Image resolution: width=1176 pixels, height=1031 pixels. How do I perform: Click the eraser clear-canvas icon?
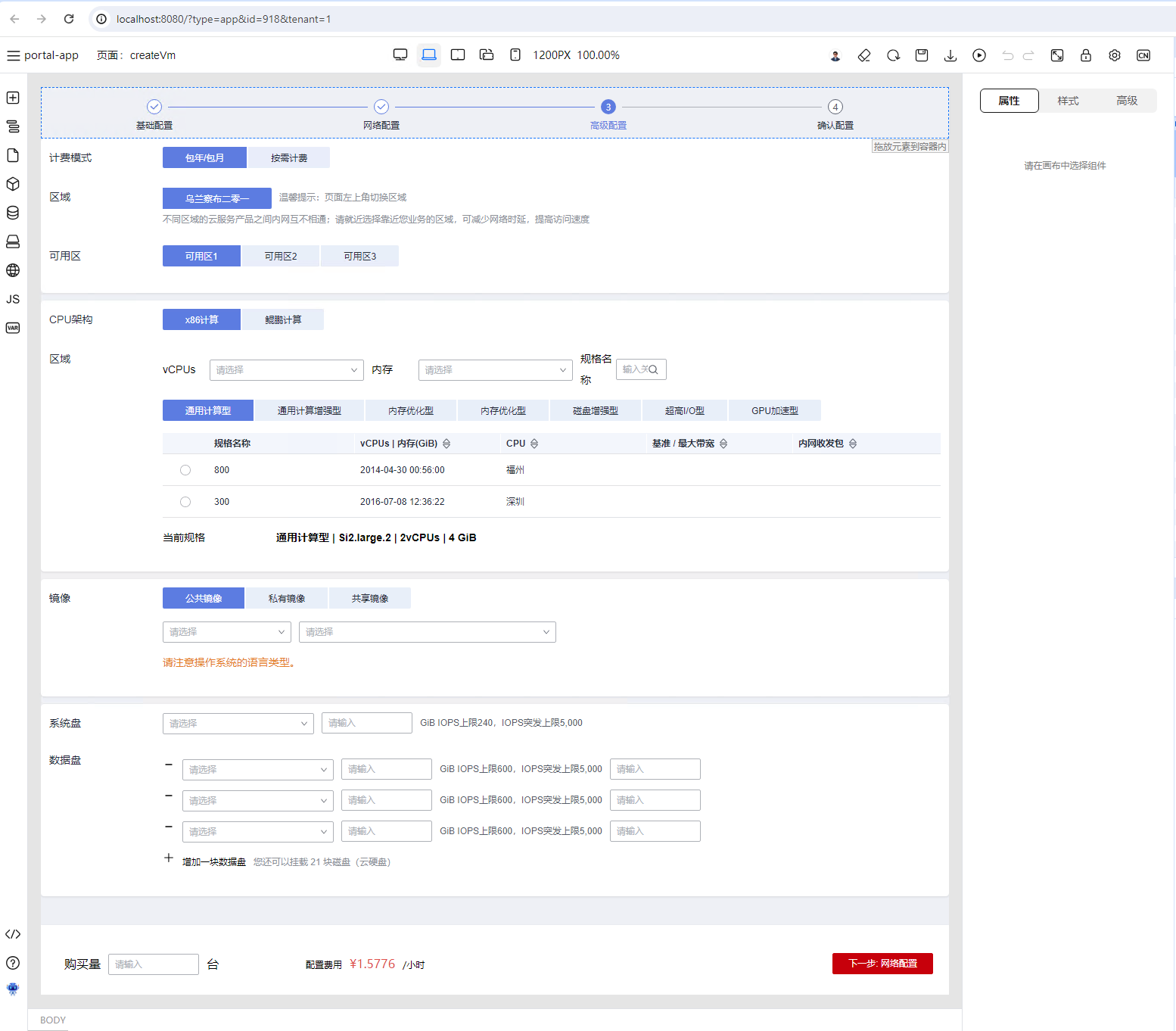[x=863, y=55]
